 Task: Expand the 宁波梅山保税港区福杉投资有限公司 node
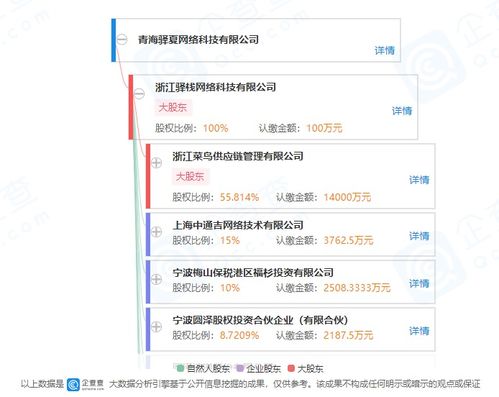tap(156, 279)
